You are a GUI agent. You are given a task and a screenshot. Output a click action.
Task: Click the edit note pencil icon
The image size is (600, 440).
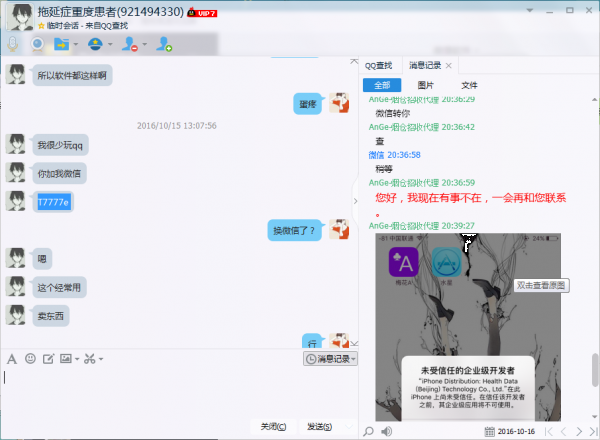click(x=48, y=359)
